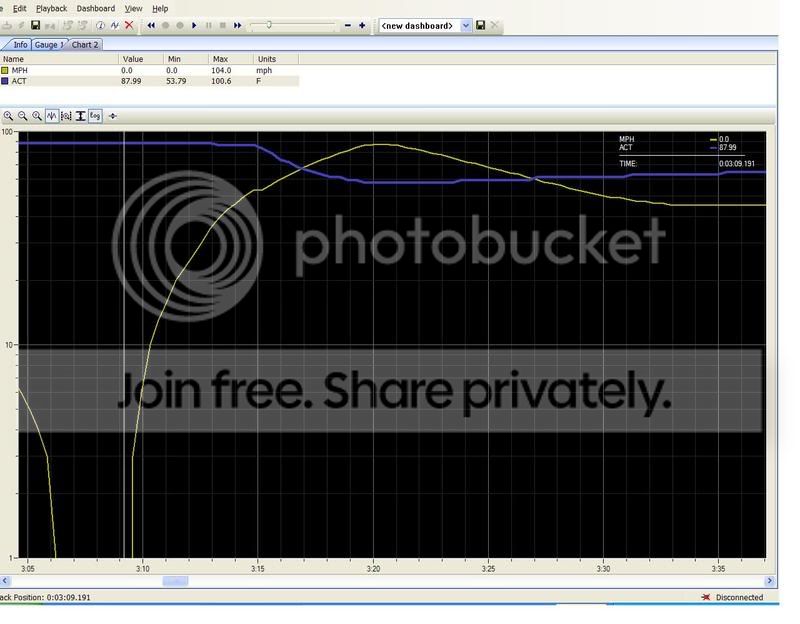800x624 pixels.
Task: Switch to the Gauge 1 tab
Action: (48, 44)
